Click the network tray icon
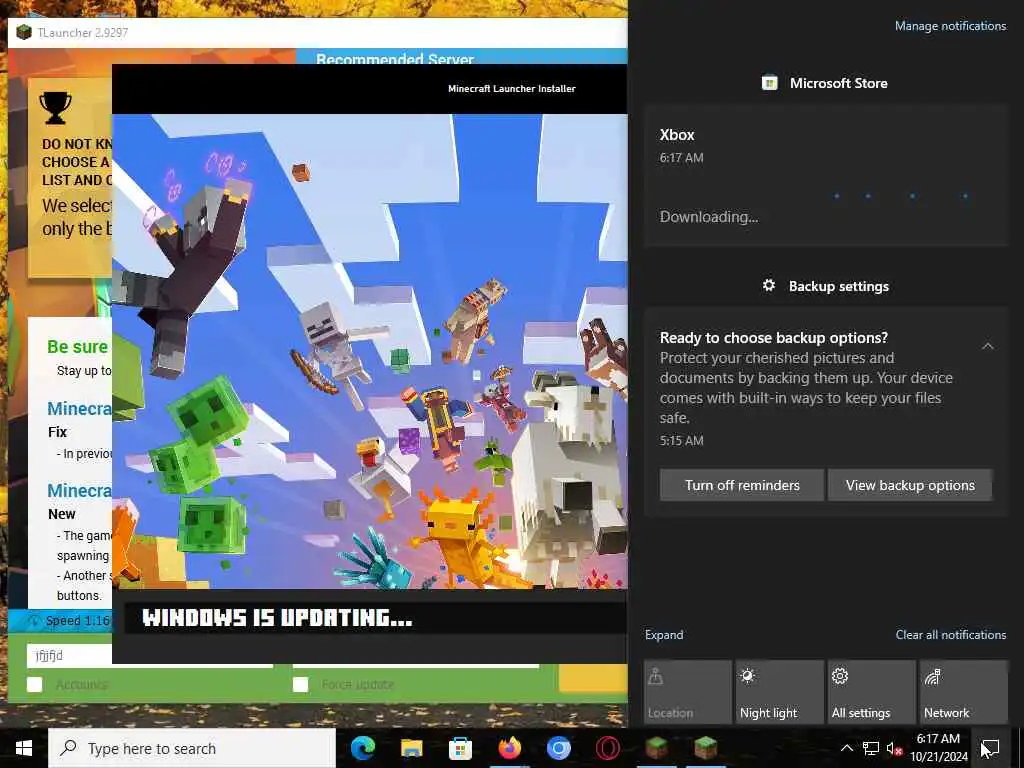The image size is (1024, 768). pos(871,748)
